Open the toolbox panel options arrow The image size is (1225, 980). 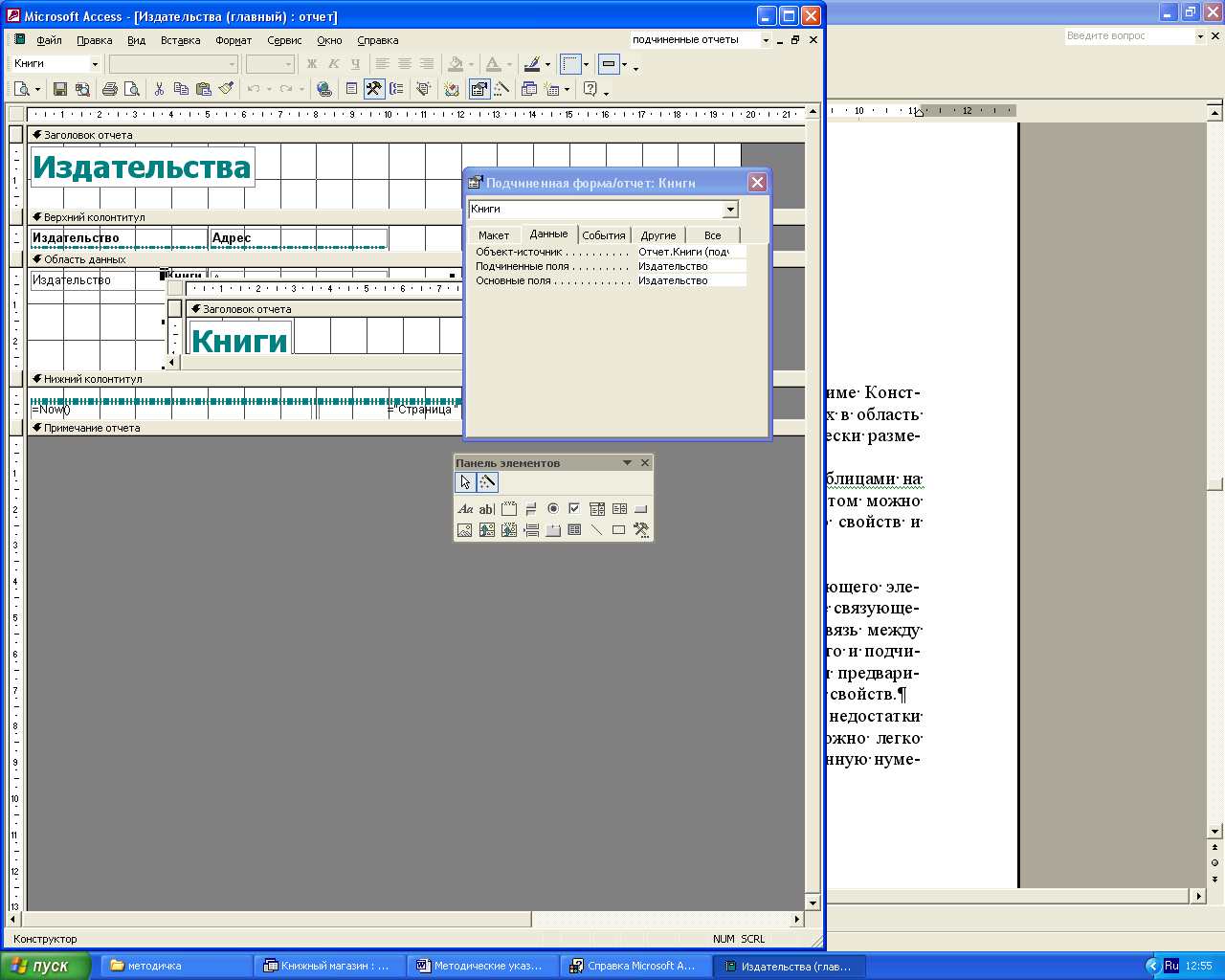pos(628,462)
